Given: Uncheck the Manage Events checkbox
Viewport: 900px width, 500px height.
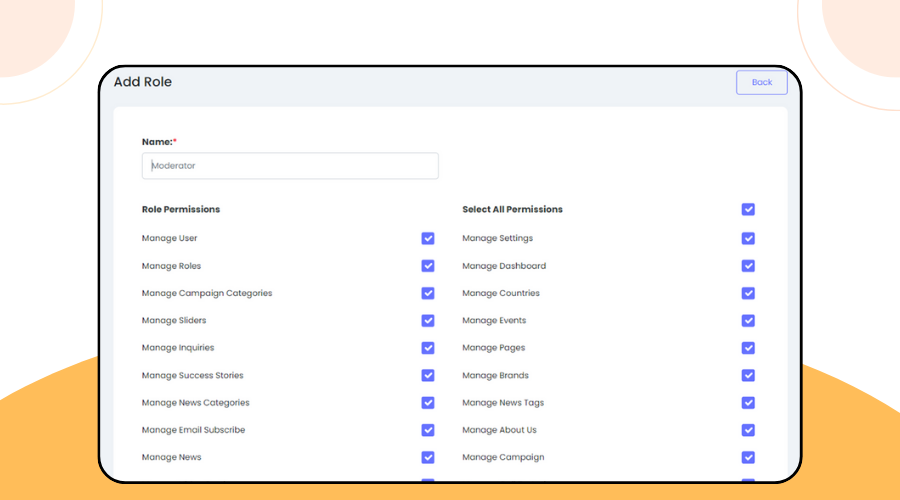Looking at the screenshot, I should (x=748, y=321).
